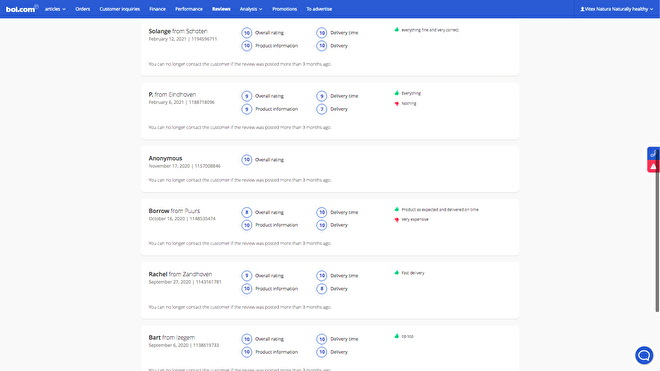Click contact notice under Anonymous review
The height and width of the screenshot is (371, 660).
[x=240, y=180]
